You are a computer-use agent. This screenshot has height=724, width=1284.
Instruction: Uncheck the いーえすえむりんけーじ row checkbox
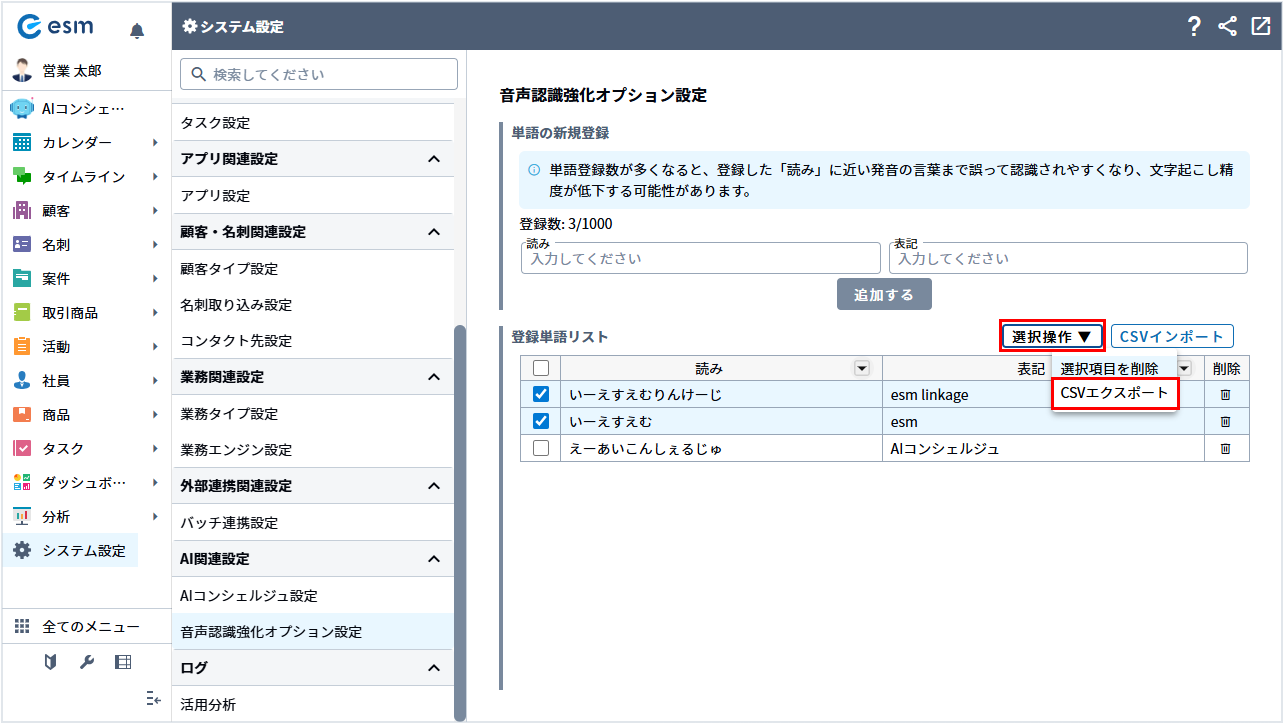point(541,395)
